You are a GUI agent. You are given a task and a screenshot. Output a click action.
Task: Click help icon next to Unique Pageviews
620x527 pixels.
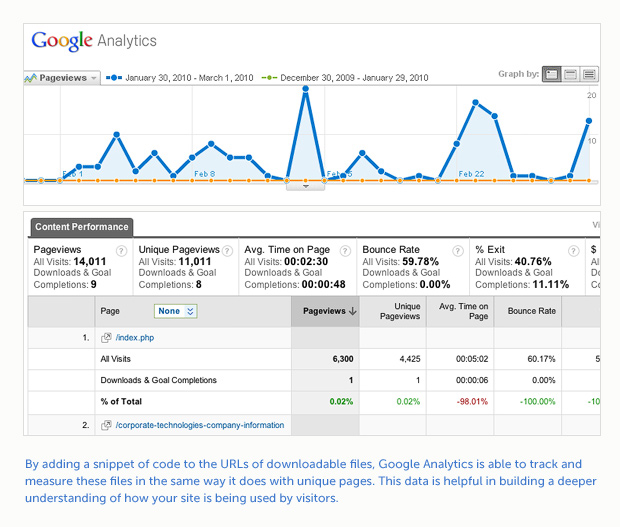point(227,251)
